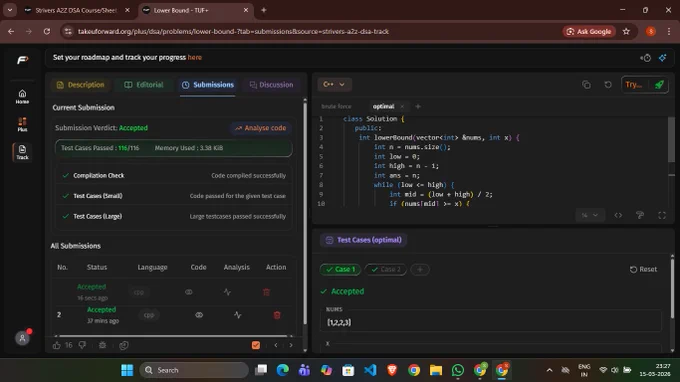This screenshot has width=680, height=382.
Task: Switch to the Editorial tab
Action: (144, 85)
